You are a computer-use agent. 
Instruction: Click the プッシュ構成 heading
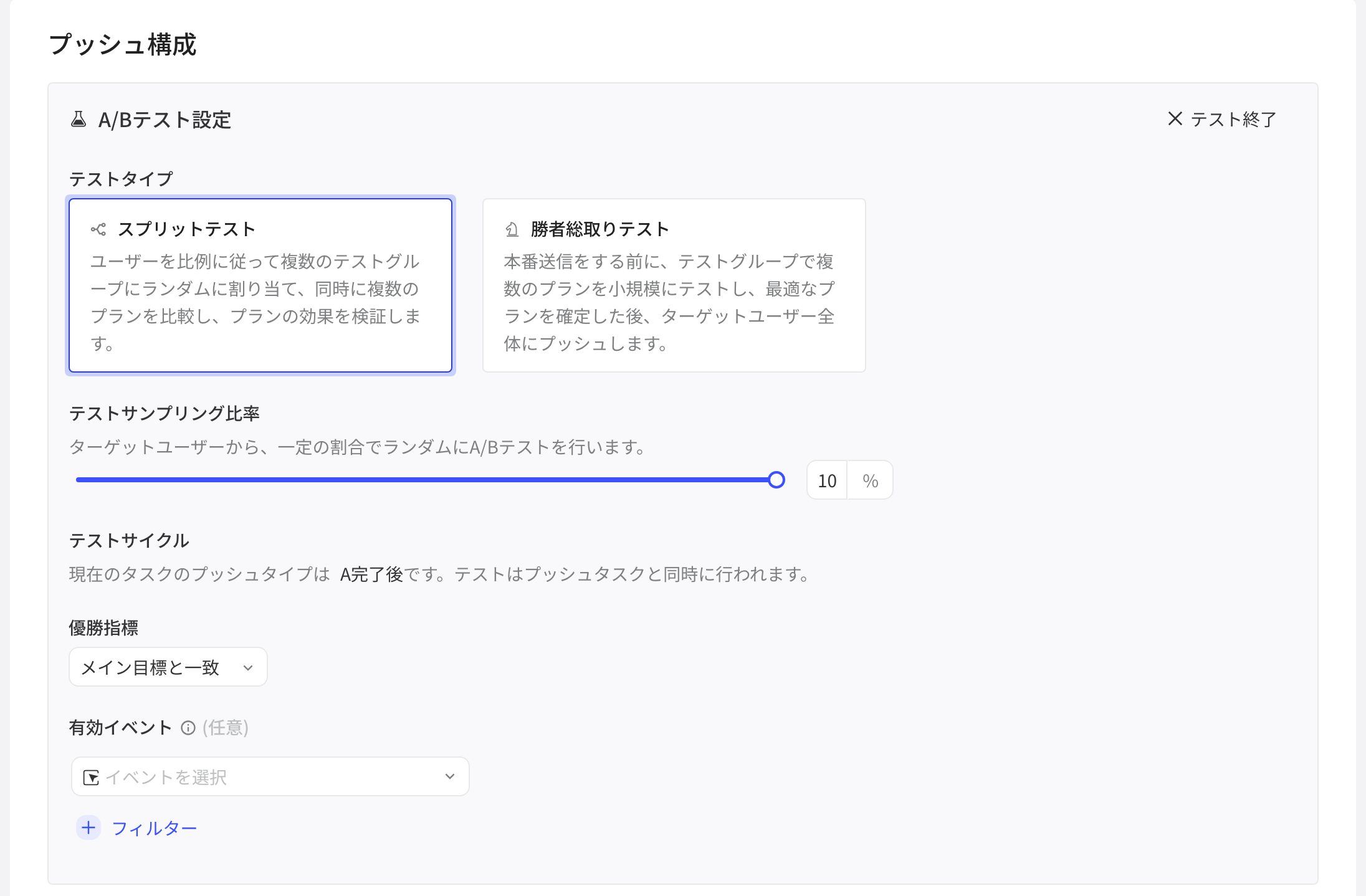tap(123, 44)
